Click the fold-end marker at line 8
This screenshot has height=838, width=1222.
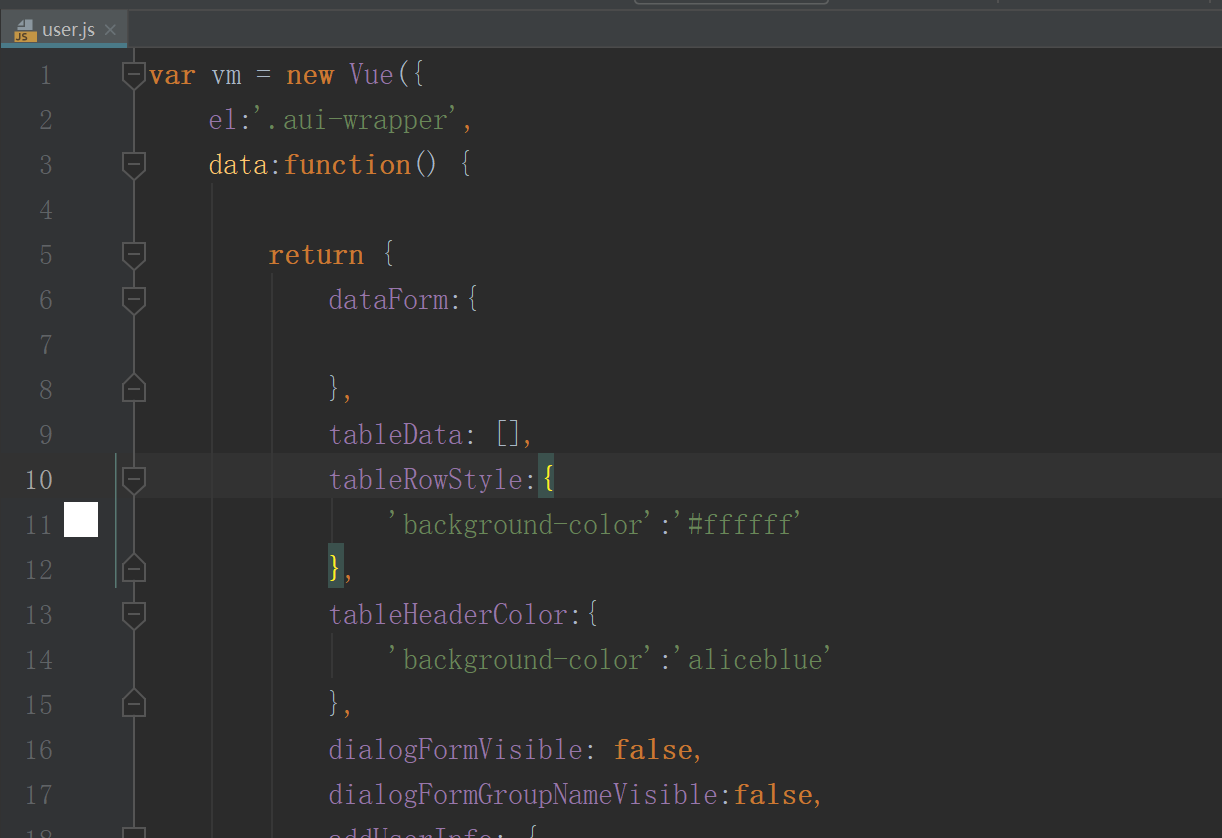[x=133, y=389]
